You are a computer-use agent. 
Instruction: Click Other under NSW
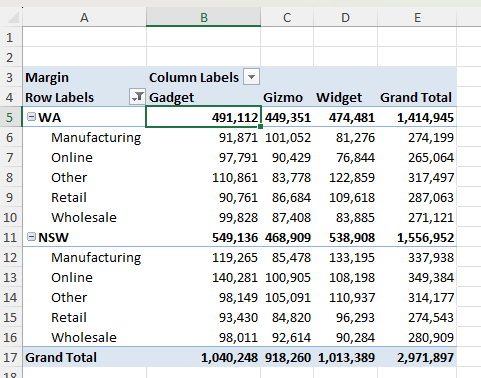point(69,297)
